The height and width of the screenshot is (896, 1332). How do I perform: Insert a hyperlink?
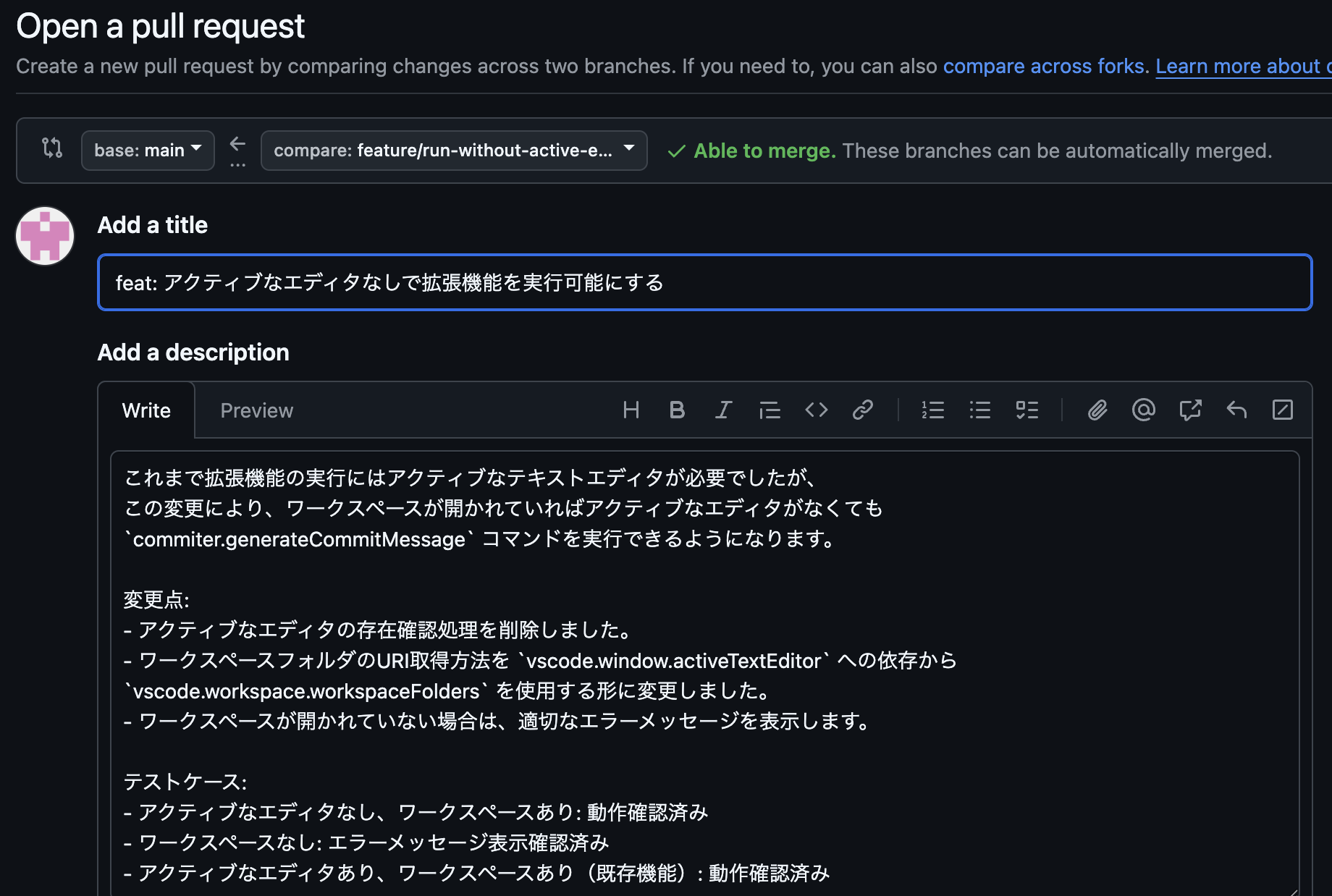(862, 410)
